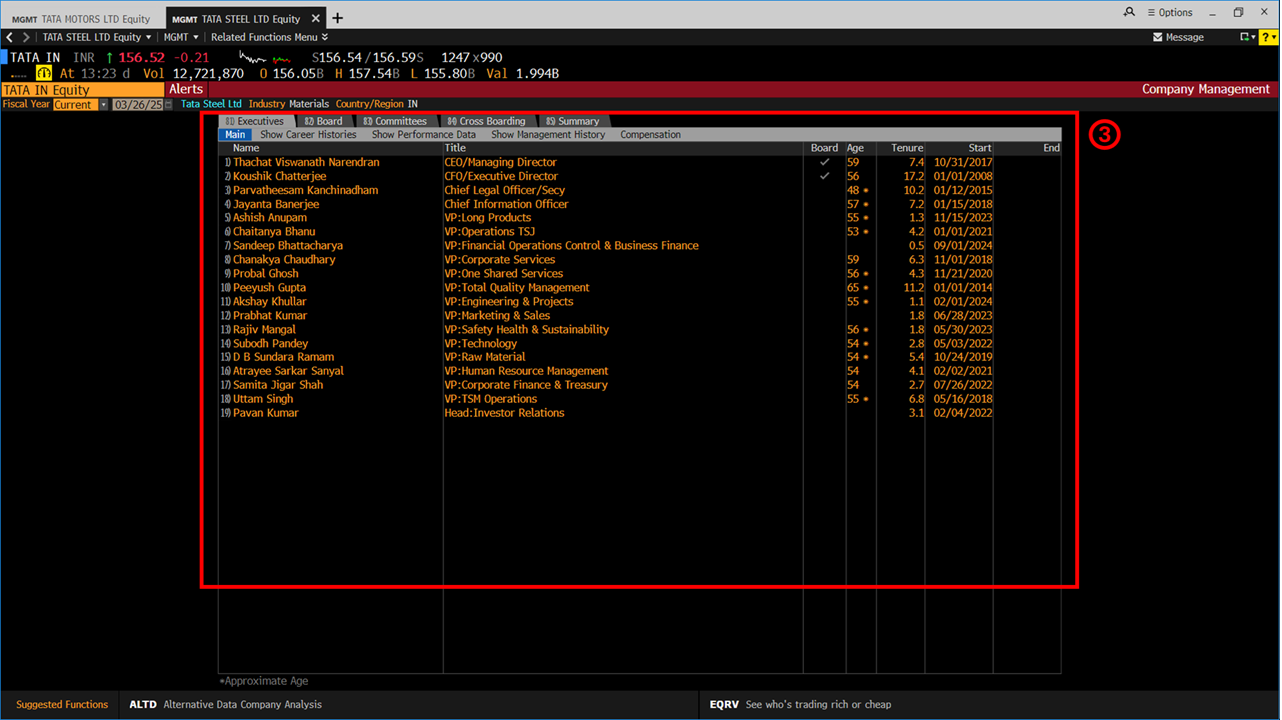Viewport: 1282px width, 720px height.
Task: Expand the Related Functions Menu
Action: click(x=269, y=37)
